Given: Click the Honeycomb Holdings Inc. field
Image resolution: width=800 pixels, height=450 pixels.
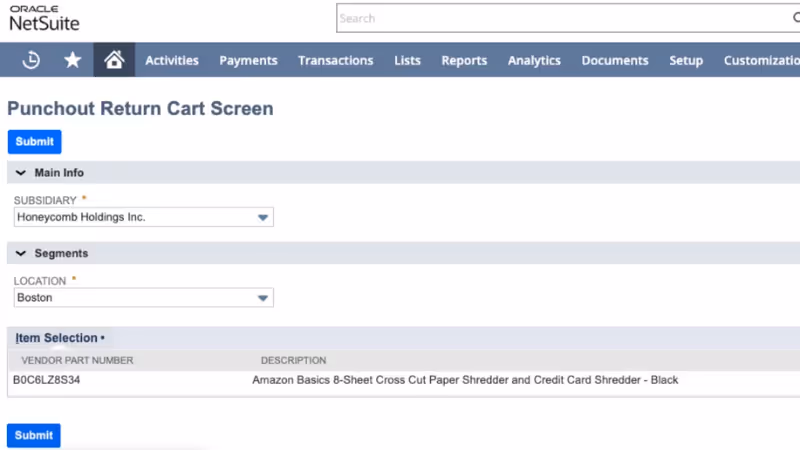Looking at the screenshot, I should (x=143, y=217).
